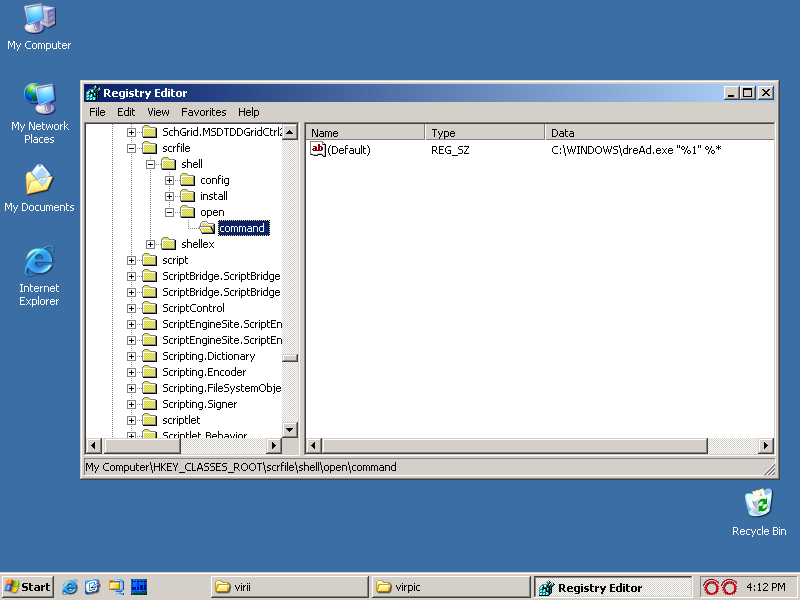800x600 pixels.
Task: Open the Edit menu
Action: point(126,112)
